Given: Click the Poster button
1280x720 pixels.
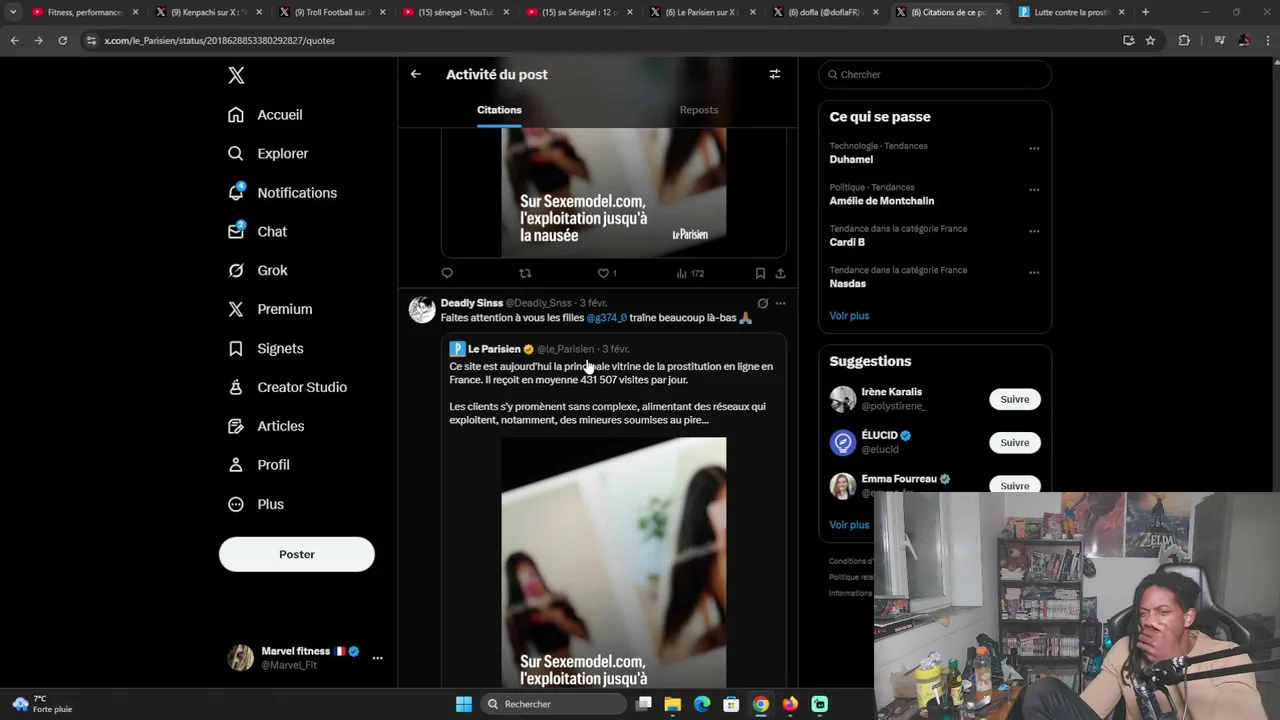Looking at the screenshot, I should [297, 554].
